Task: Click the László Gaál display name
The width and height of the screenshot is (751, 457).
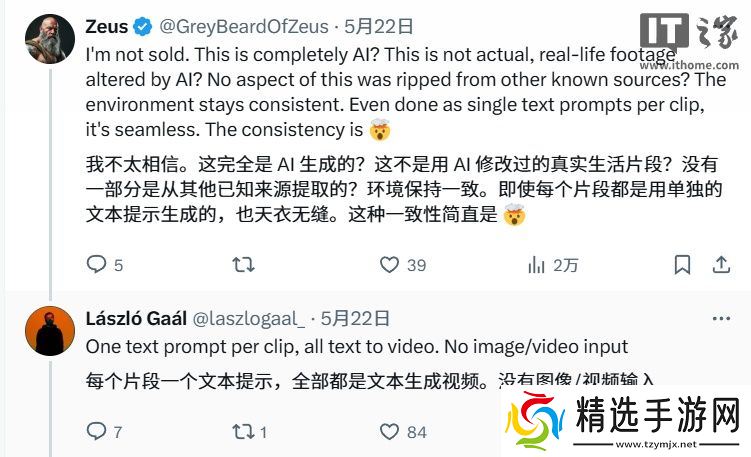Action: tap(136, 319)
